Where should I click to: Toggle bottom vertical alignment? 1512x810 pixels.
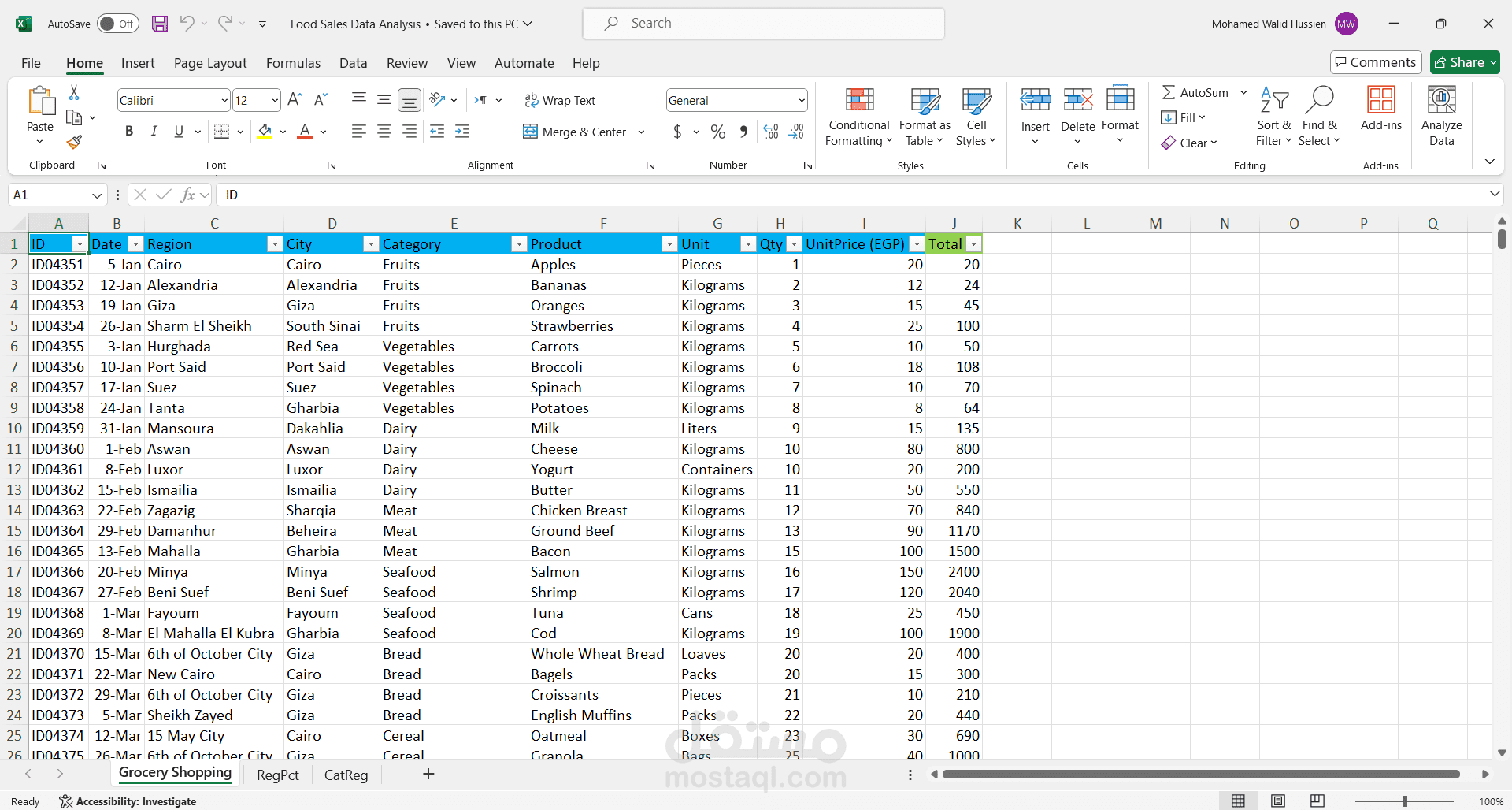click(409, 100)
